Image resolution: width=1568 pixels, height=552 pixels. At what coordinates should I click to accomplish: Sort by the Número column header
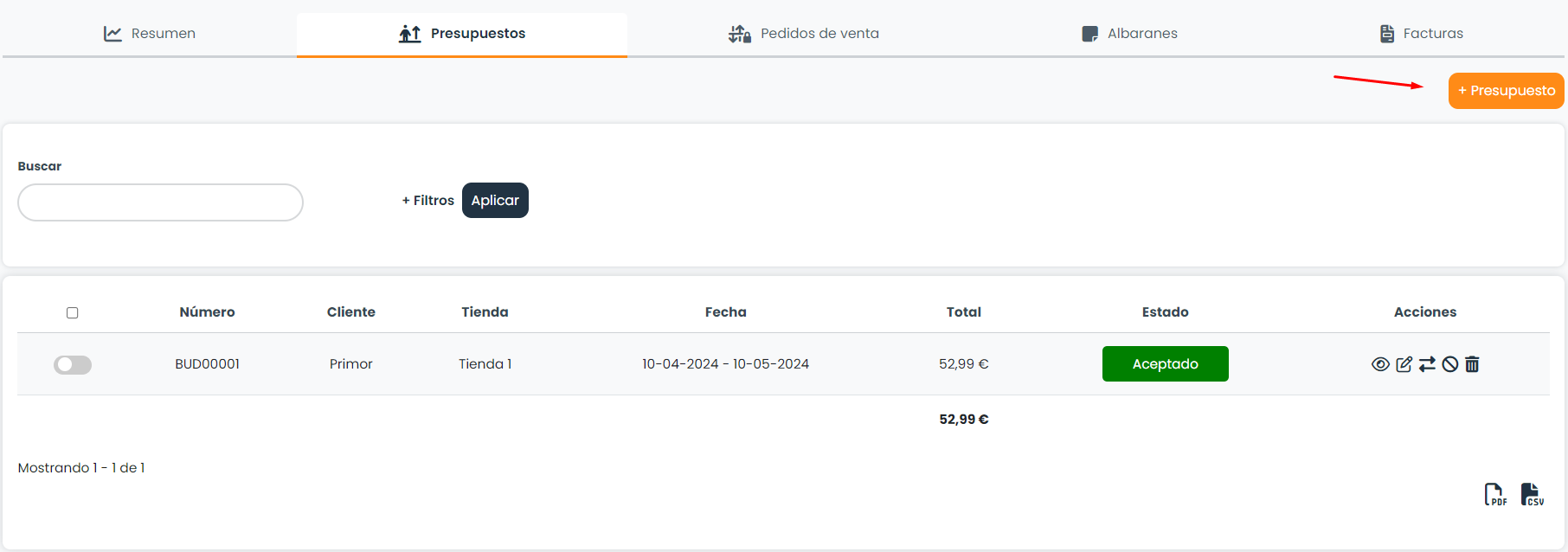pyautogui.click(x=207, y=312)
